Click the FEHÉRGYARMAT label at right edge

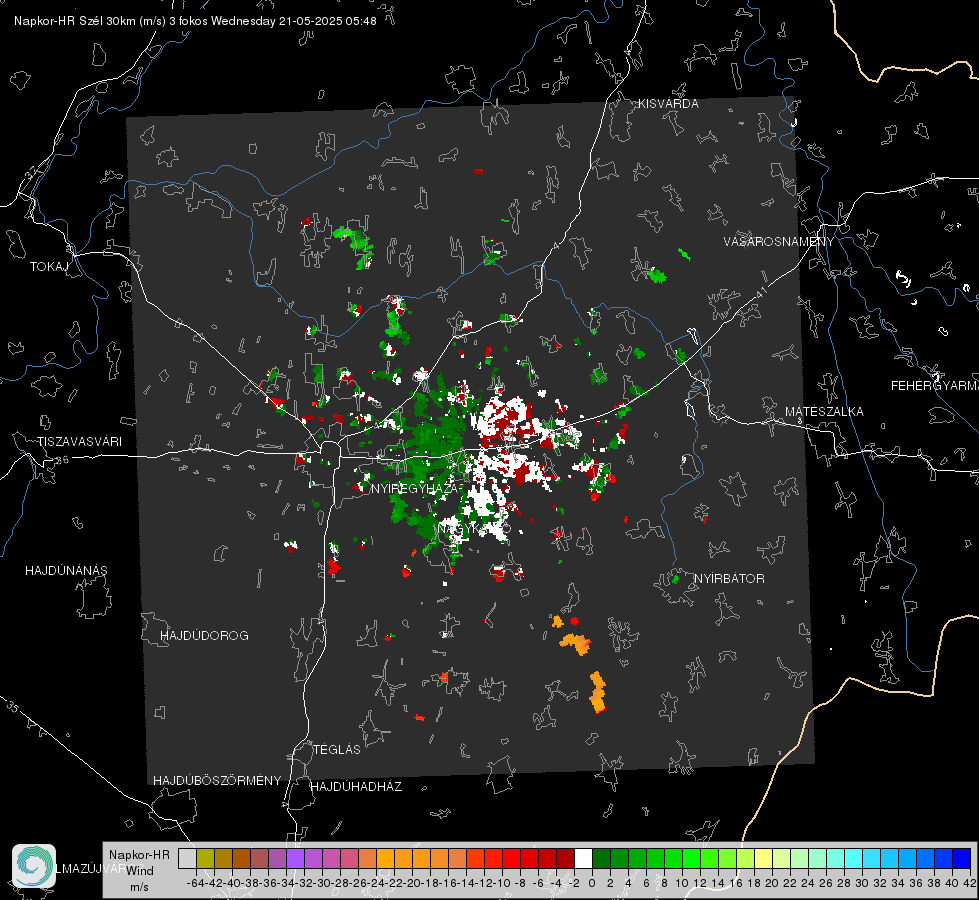coord(934,386)
